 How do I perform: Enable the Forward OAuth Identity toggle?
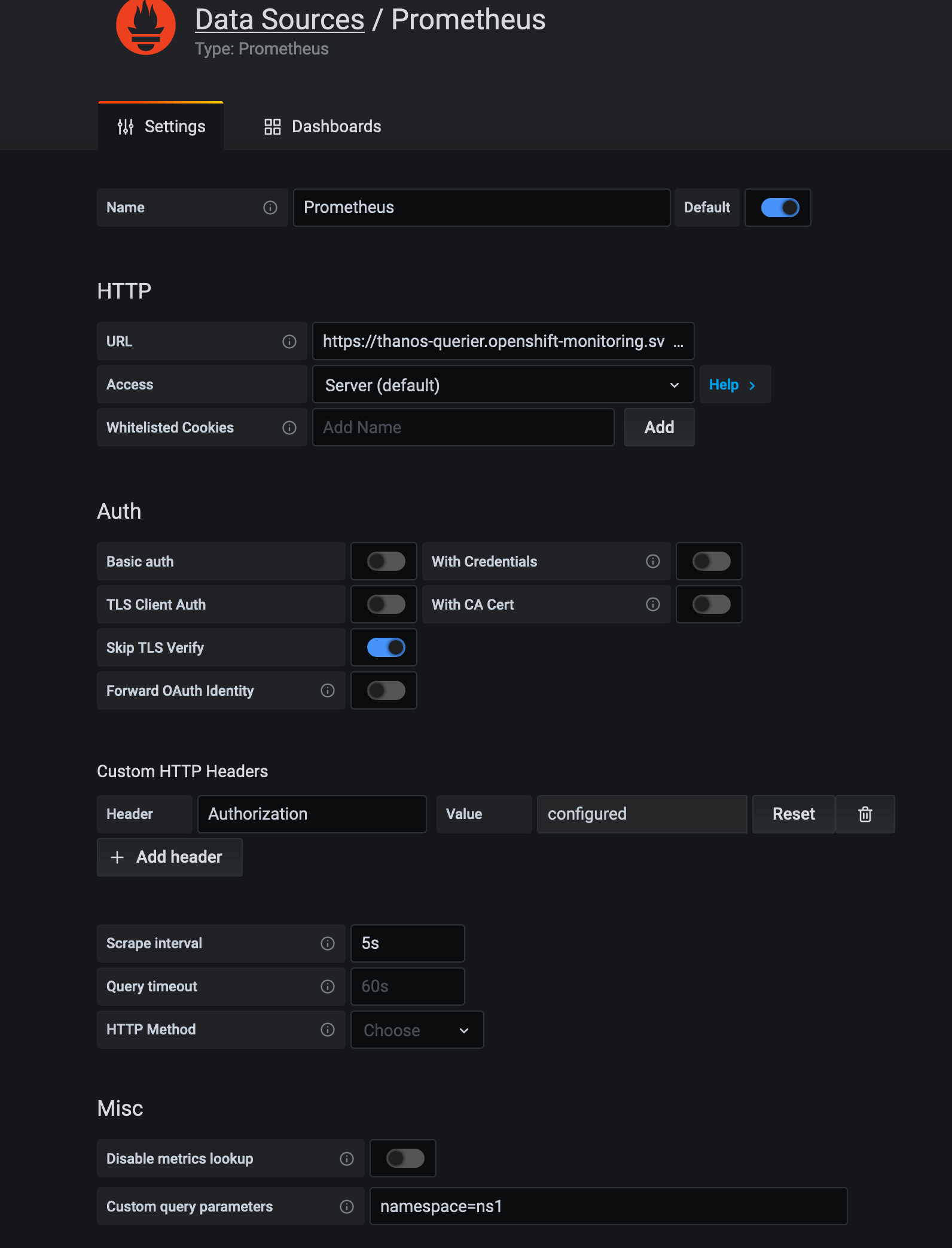click(x=386, y=690)
